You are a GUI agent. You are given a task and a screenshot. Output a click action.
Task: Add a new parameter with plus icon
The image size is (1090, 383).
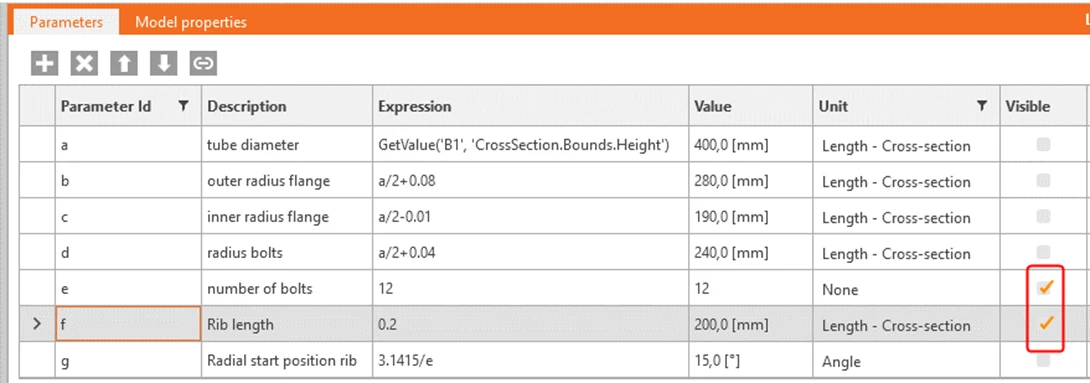(44, 63)
